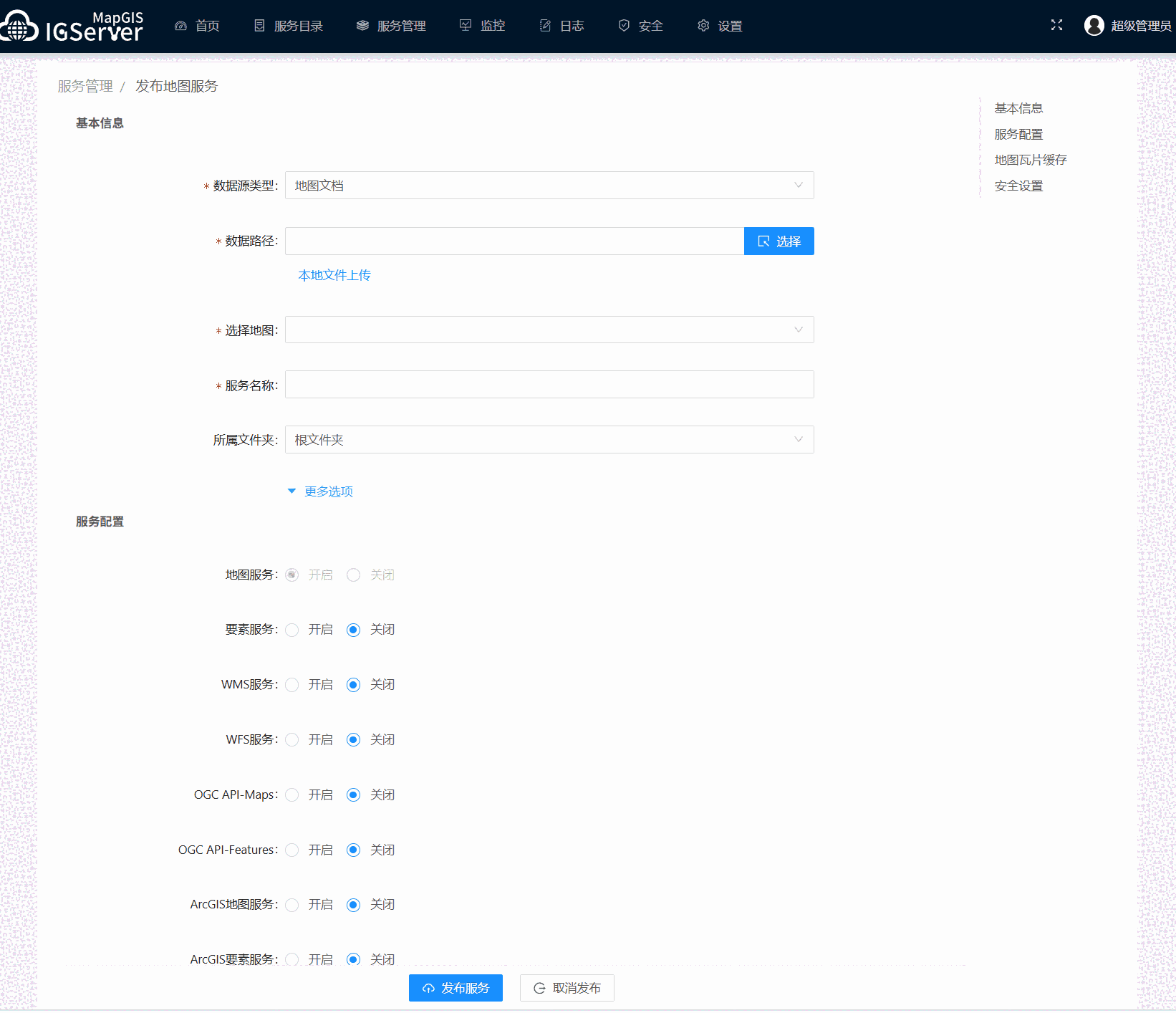This screenshot has width=1176, height=1013.
Task: Click the 发布服务 button
Action: (x=456, y=988)
